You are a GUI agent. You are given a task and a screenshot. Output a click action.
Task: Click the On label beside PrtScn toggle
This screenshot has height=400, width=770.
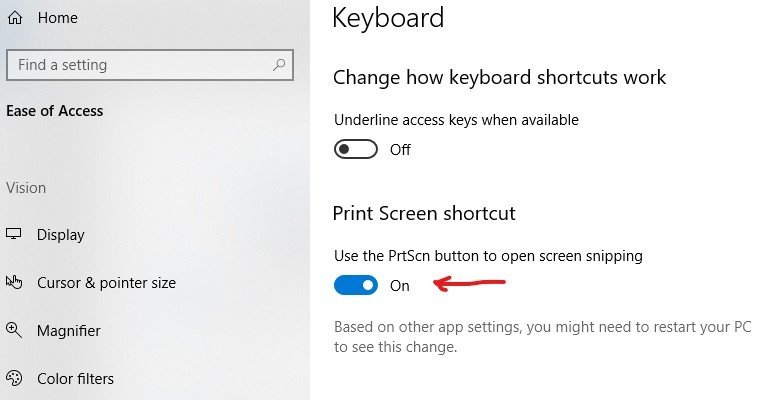coord(400,286)
